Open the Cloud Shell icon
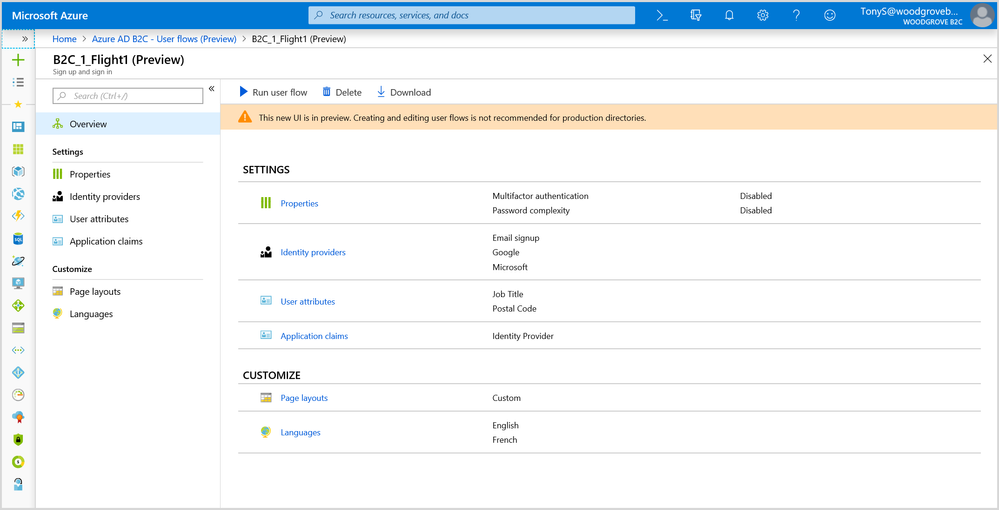The image size is (999, 510). [663, 15]
